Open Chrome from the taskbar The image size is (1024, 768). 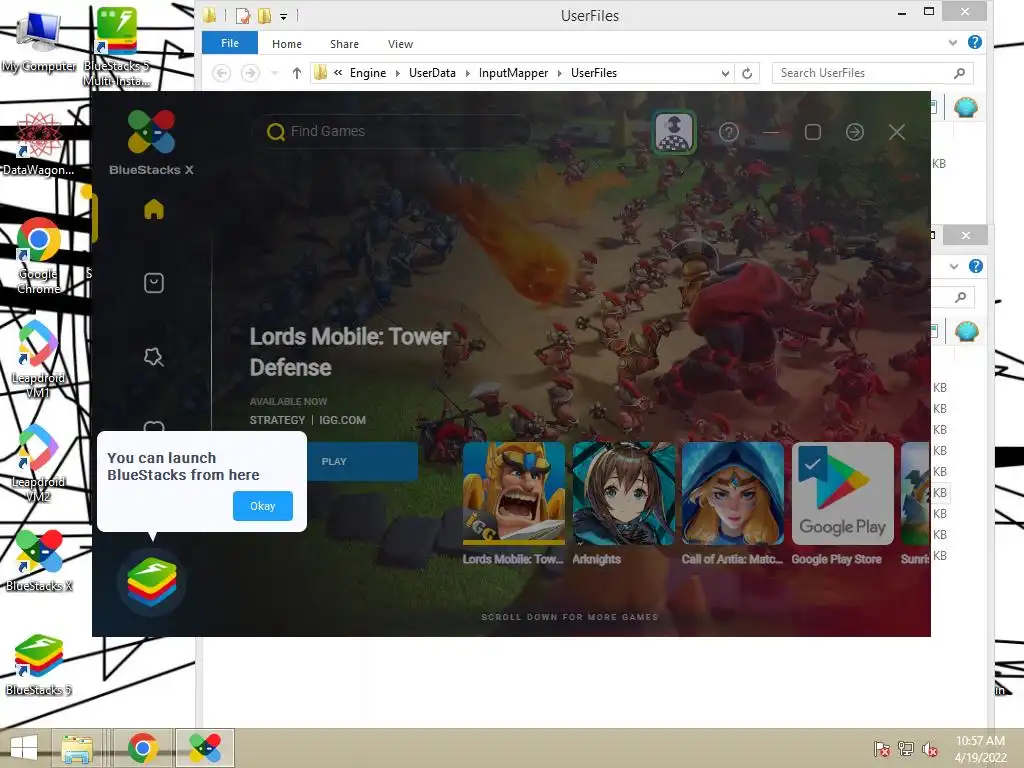pyautogui.click(x=142, y=748)
